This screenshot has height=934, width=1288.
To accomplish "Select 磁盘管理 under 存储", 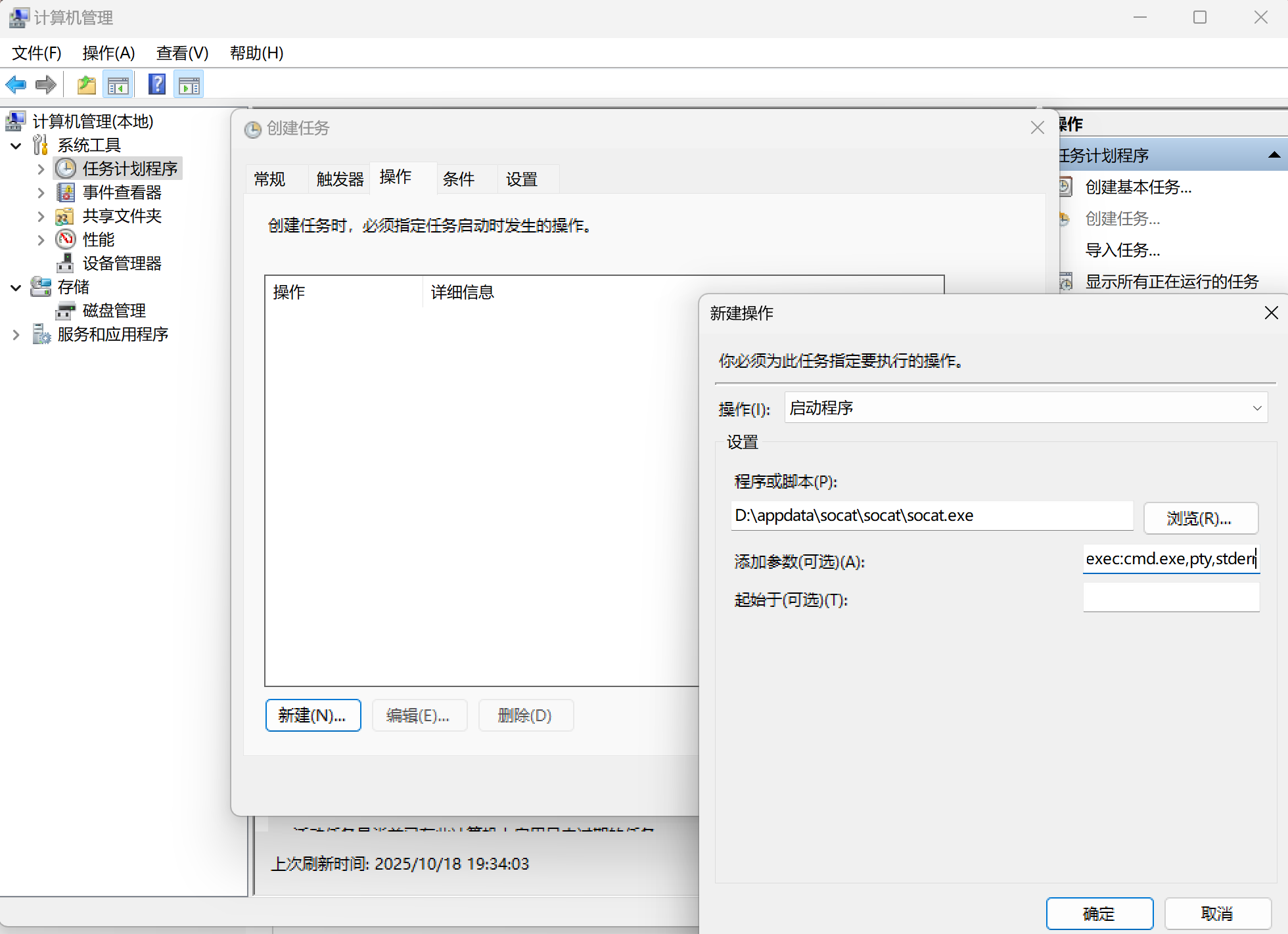I will [114, 311].
